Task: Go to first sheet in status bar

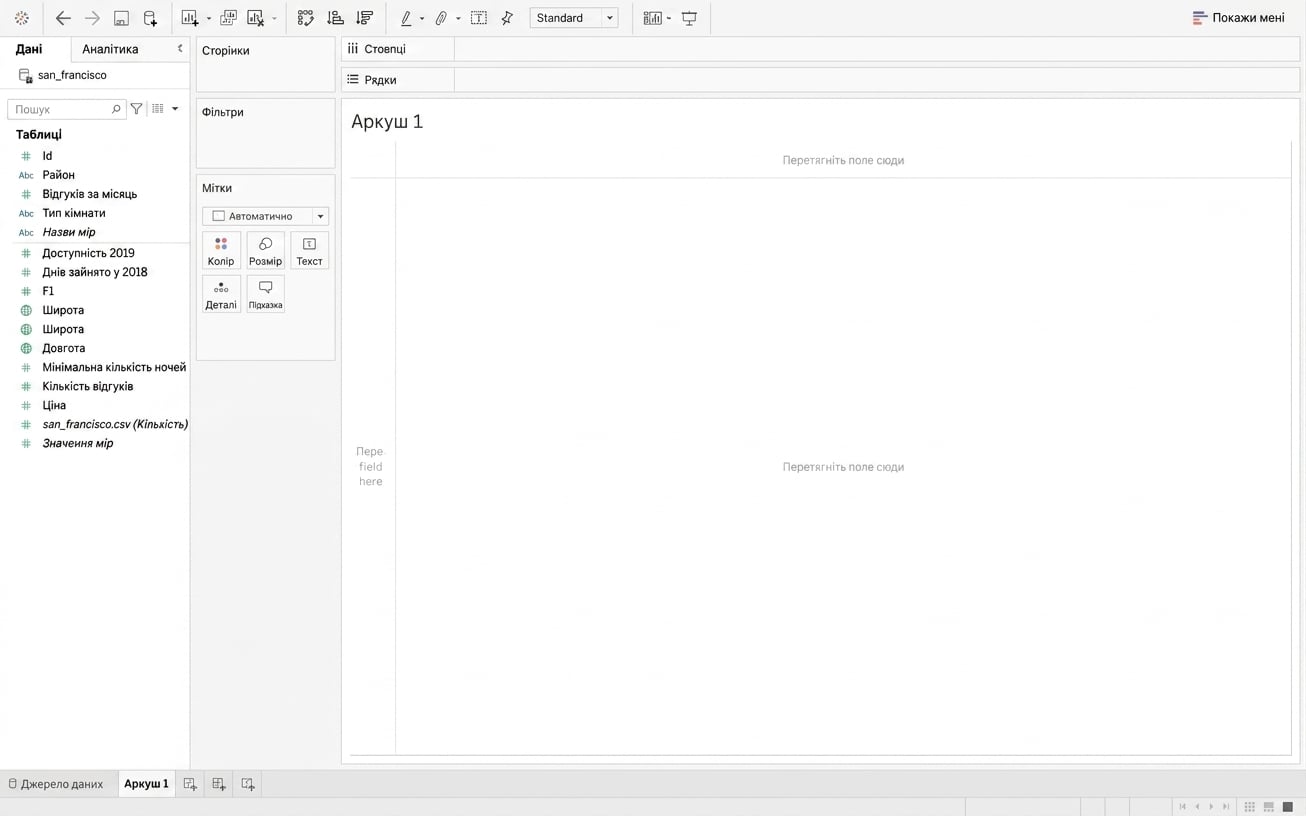Action: pos(1183,806)
